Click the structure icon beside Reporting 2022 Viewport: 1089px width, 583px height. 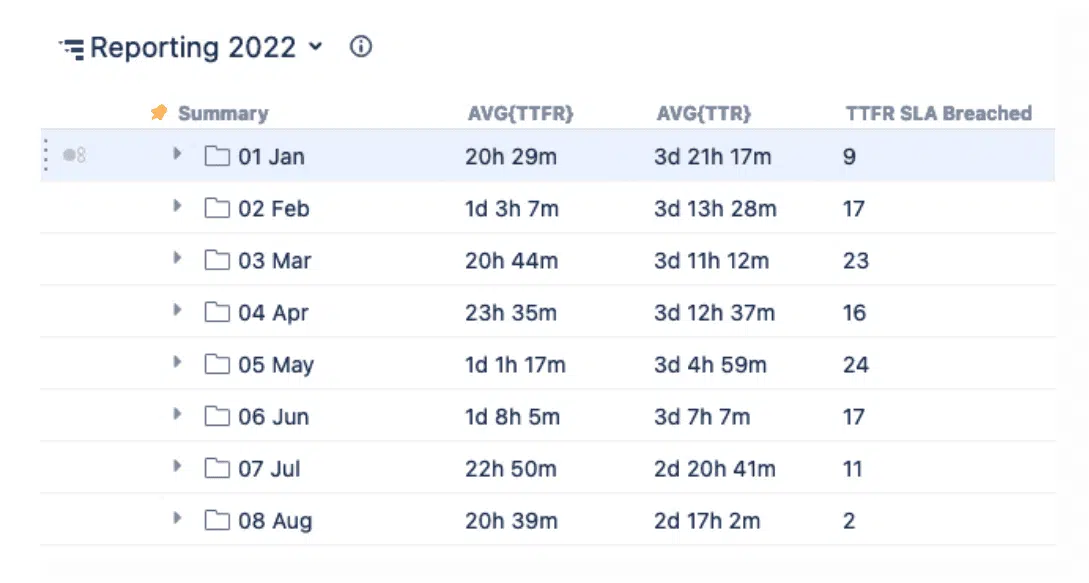tap(72, 49)
